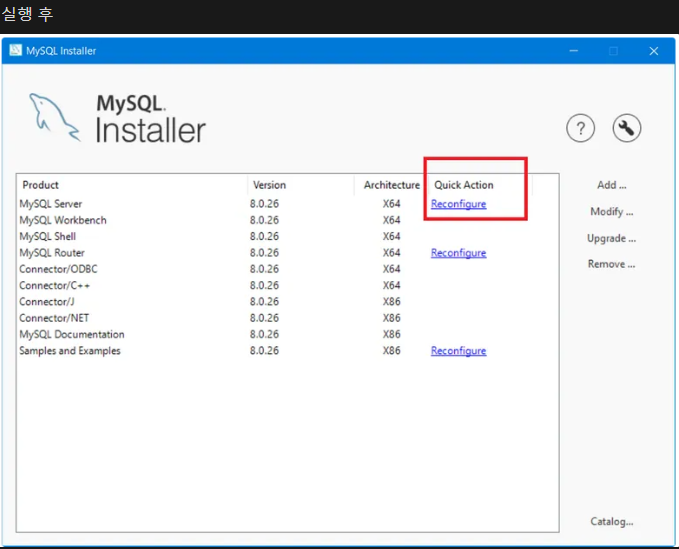The width and height of the screenshot is (679, 549).
Task: Select the Samples and Examples row
Action: click(287, 351)
